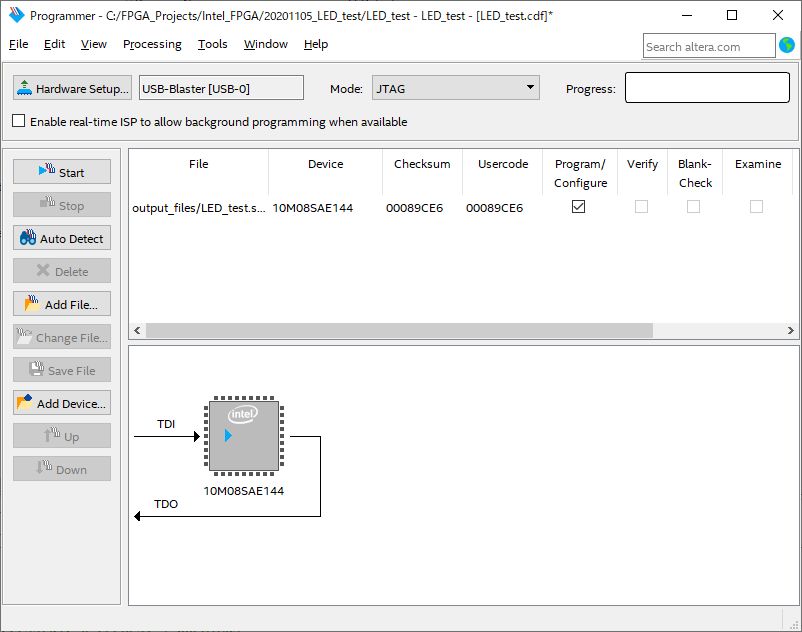The width and height of the screenshot is (802, 632).
Task: Open the Processing menu
Action: pos(152,44)
